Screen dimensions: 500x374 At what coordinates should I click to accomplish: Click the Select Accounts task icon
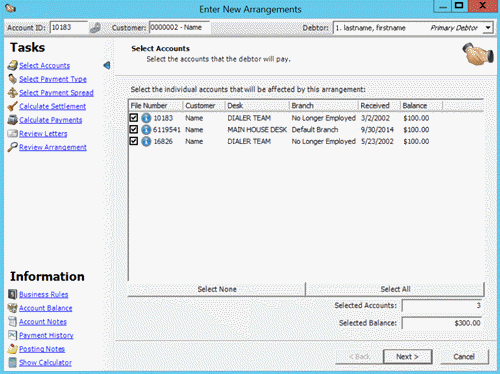13,65
